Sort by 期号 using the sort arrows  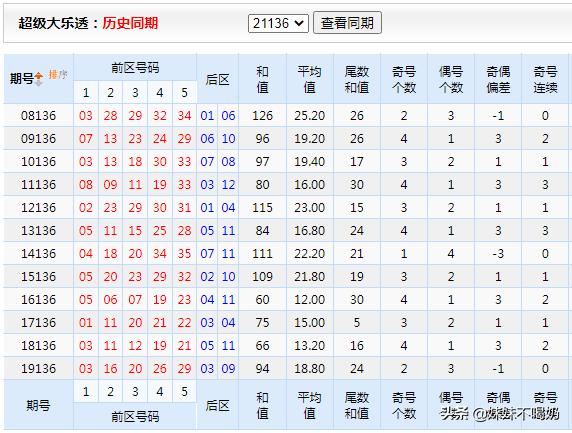39,79
